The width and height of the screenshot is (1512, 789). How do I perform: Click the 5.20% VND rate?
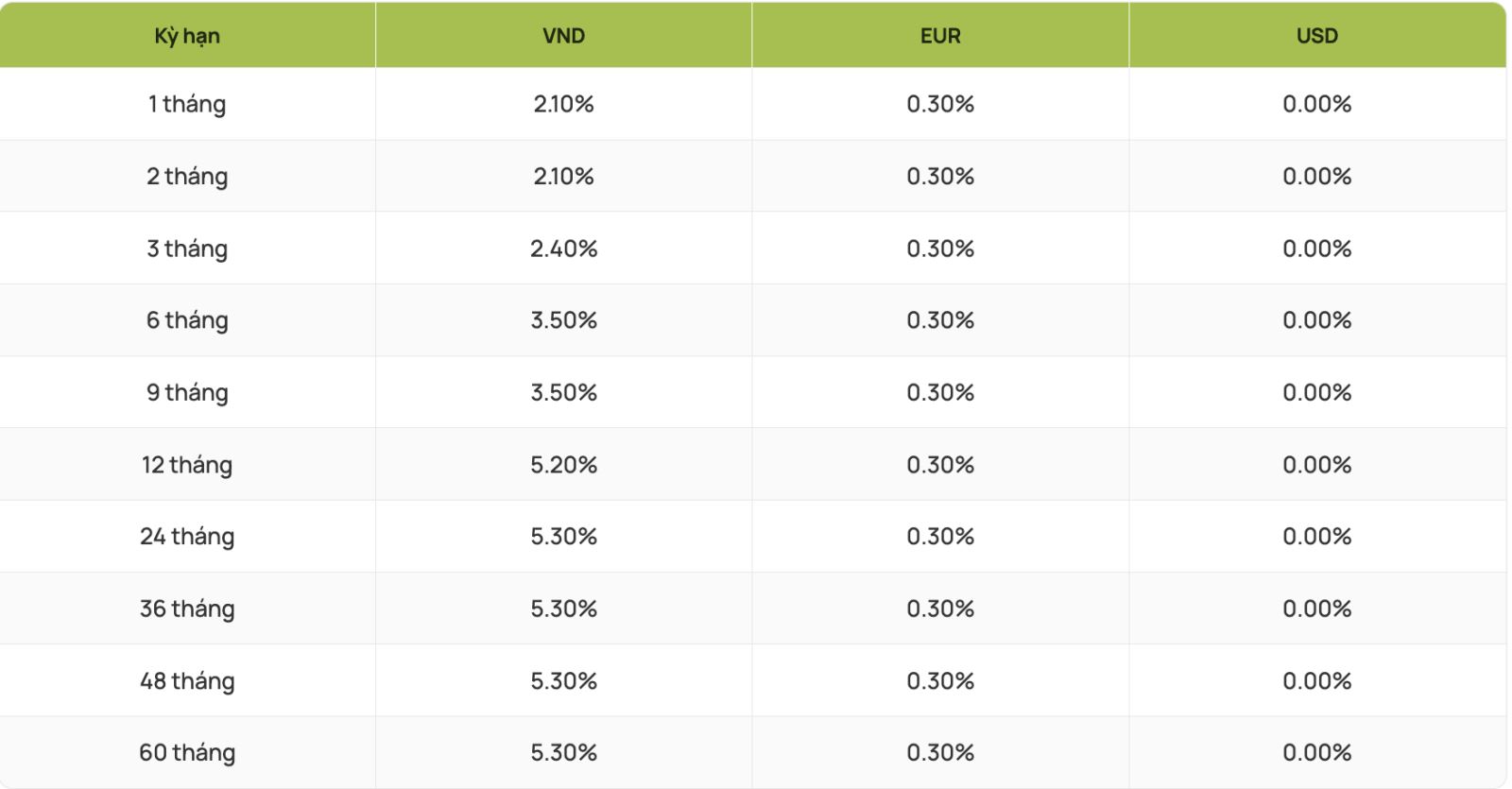[563, 465]
